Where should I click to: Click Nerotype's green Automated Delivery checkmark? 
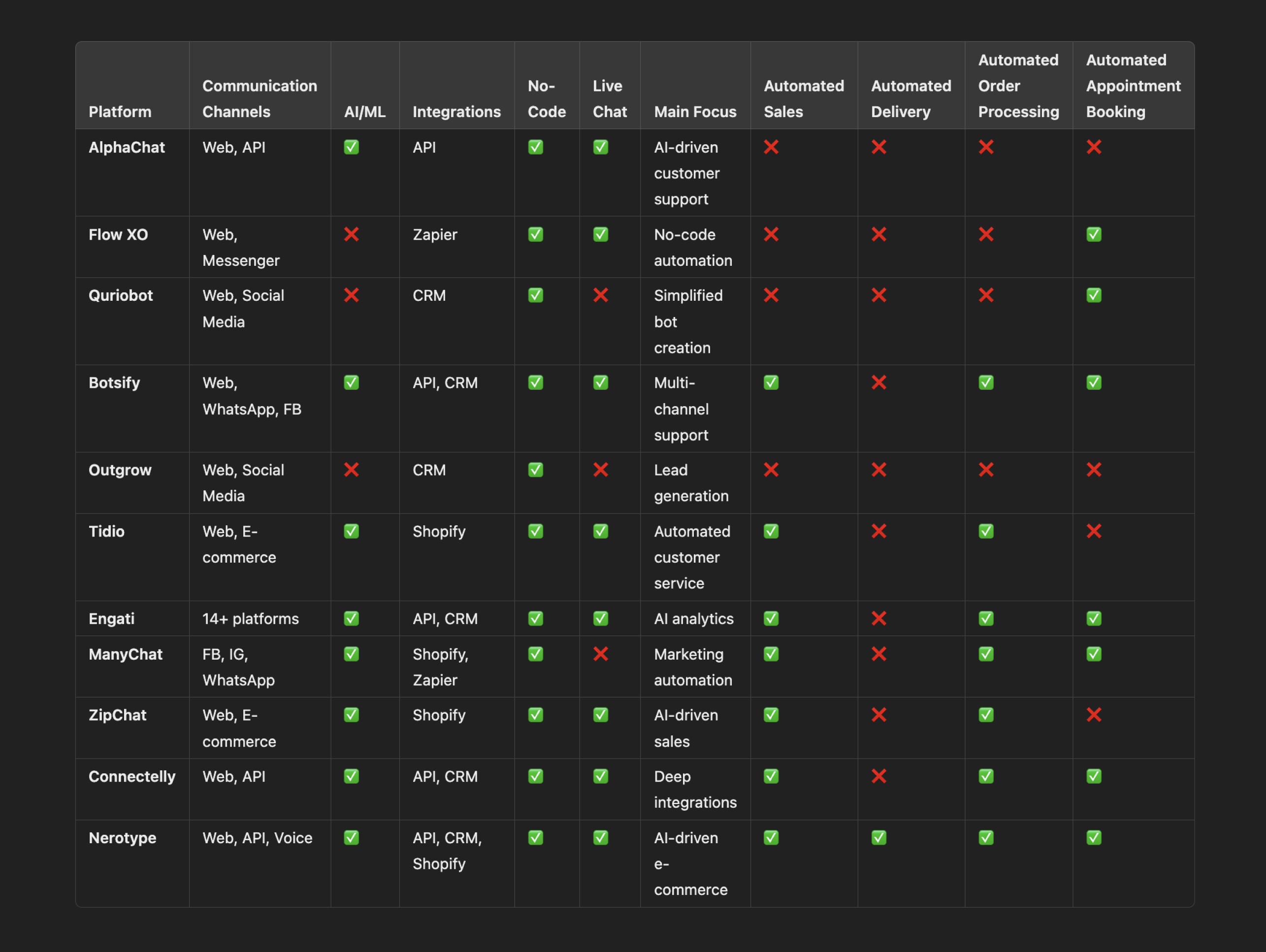878,838
